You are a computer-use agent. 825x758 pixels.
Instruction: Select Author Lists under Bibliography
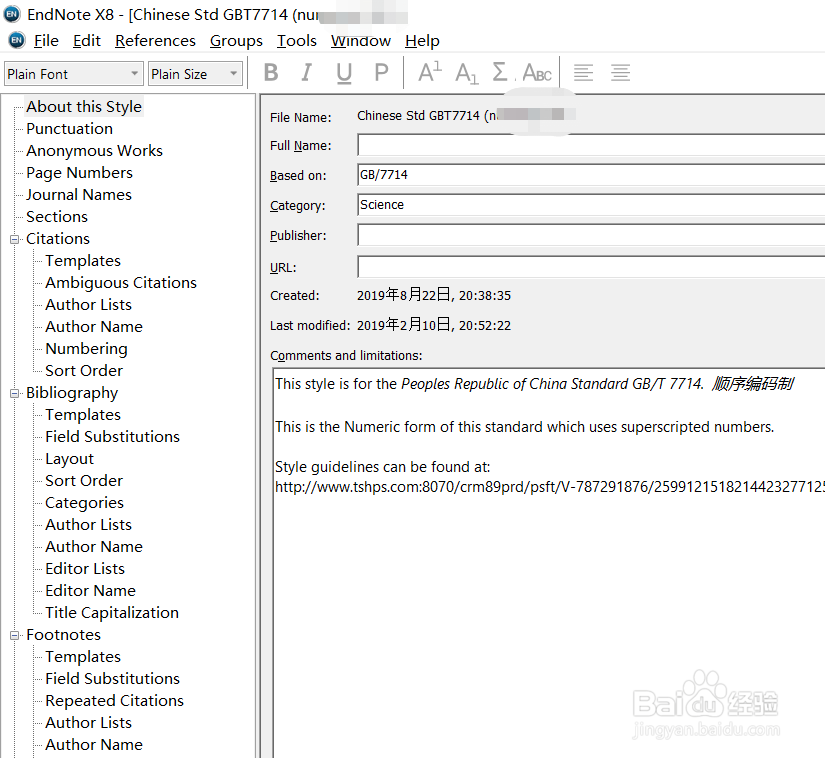(x=88, y=525)
